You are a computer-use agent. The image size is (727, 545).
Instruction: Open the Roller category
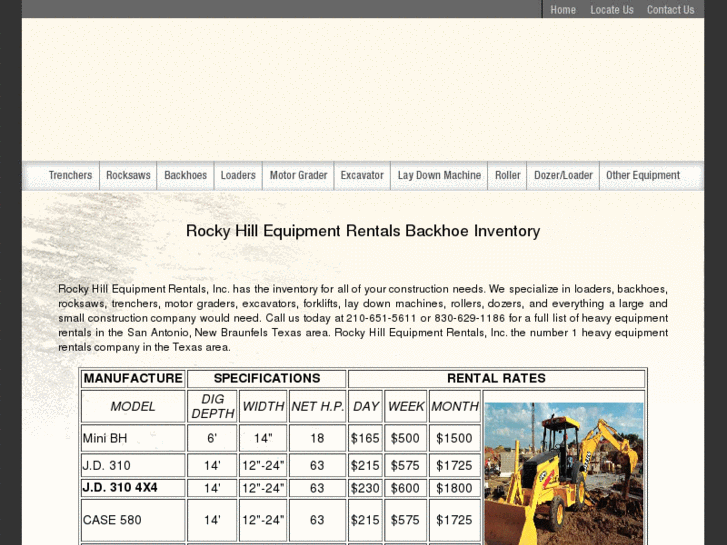(x=508, y=175)
